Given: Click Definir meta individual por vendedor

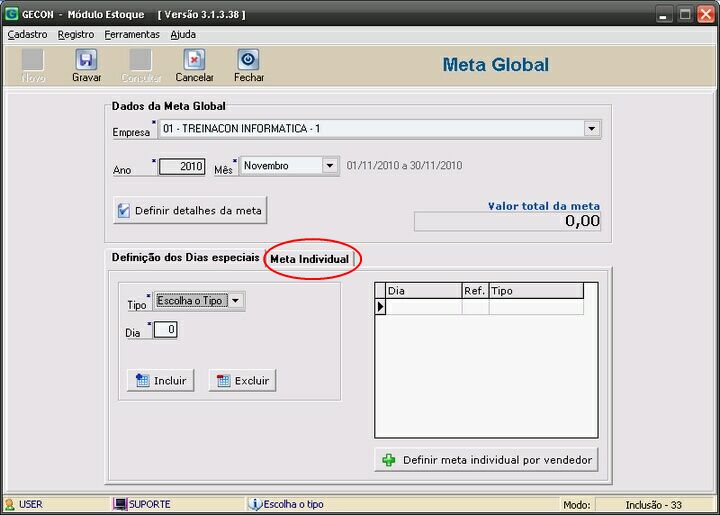Looking at the screenshot, I should (x=487, y=460).
